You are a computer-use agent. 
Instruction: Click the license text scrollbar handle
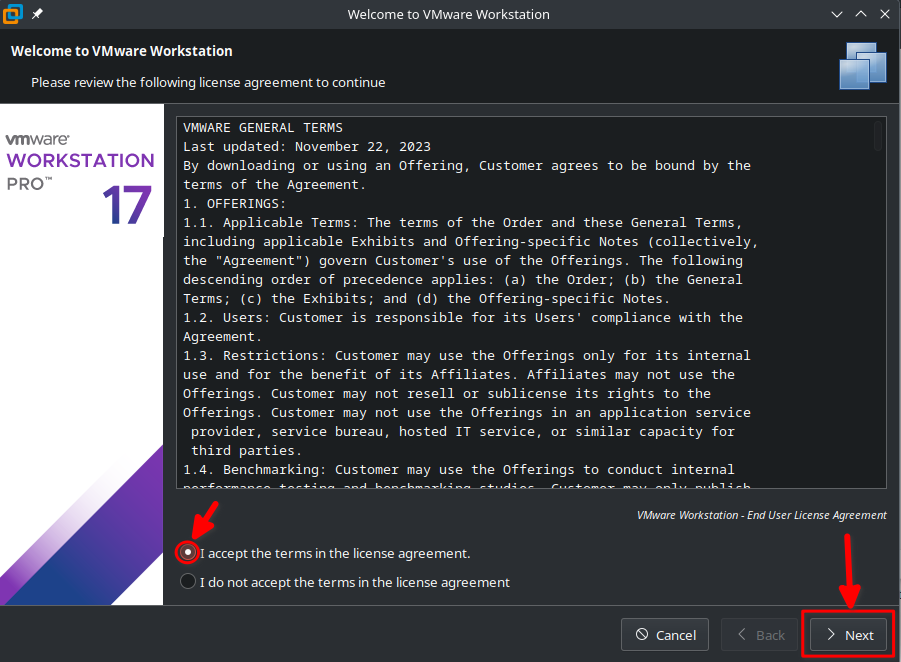pos(878,136)
